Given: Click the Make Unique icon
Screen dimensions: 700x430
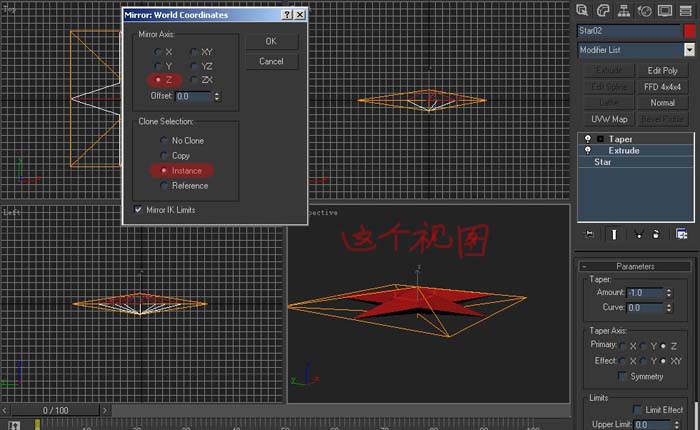Looking at the screenshot, I should 638,234.
